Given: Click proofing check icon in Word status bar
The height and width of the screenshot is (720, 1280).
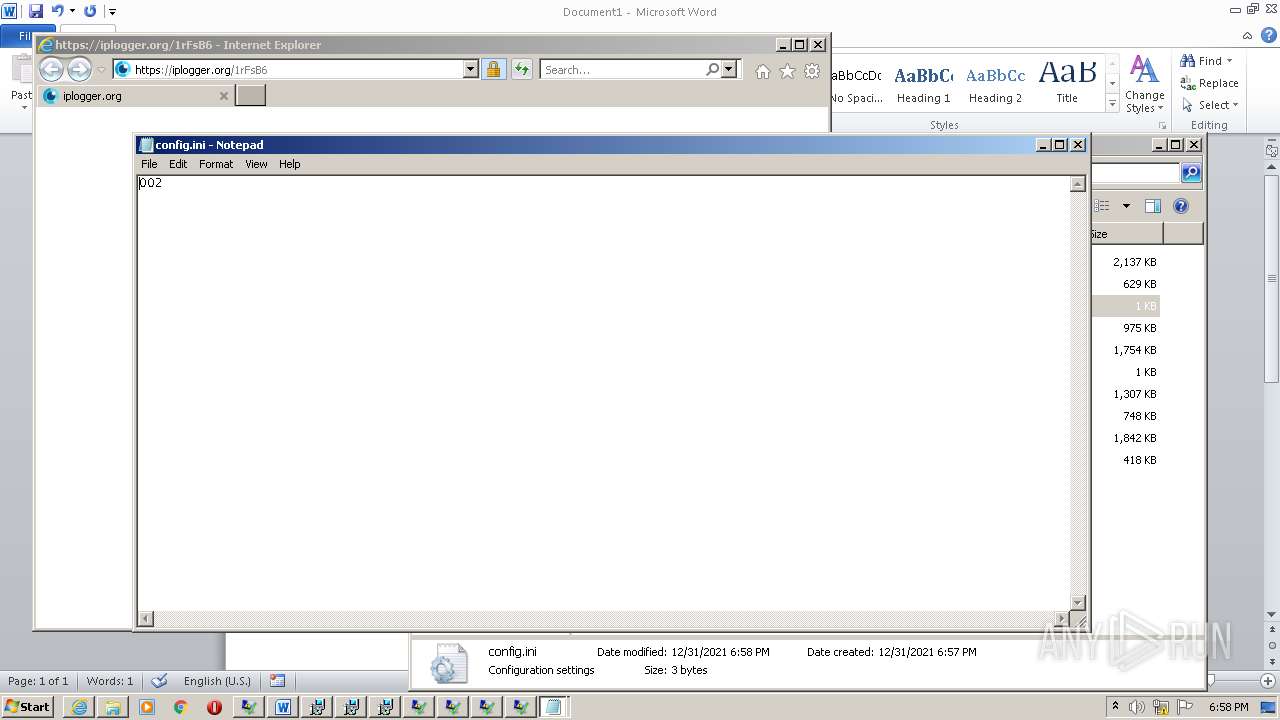Looking at the screenshot, I should click(x=159, y=681).
